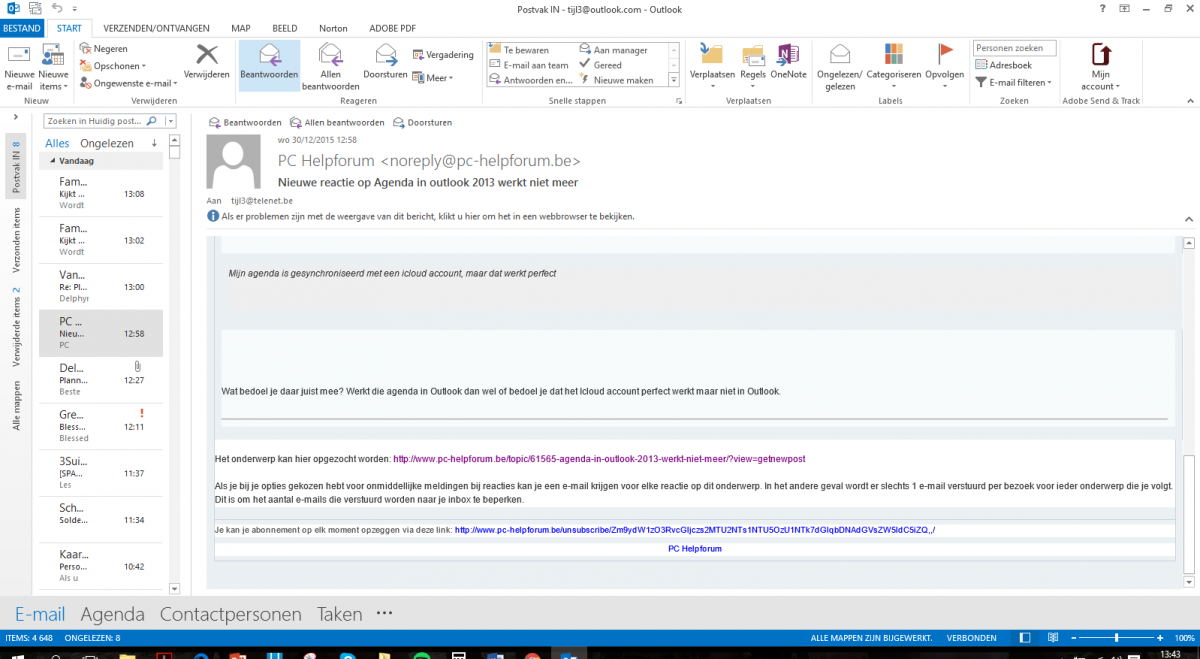The width and height of the screenshot is (1200, 659).
Task: Open the pc-helpforum unsubscribe link
Action: (x=695, y=530)
